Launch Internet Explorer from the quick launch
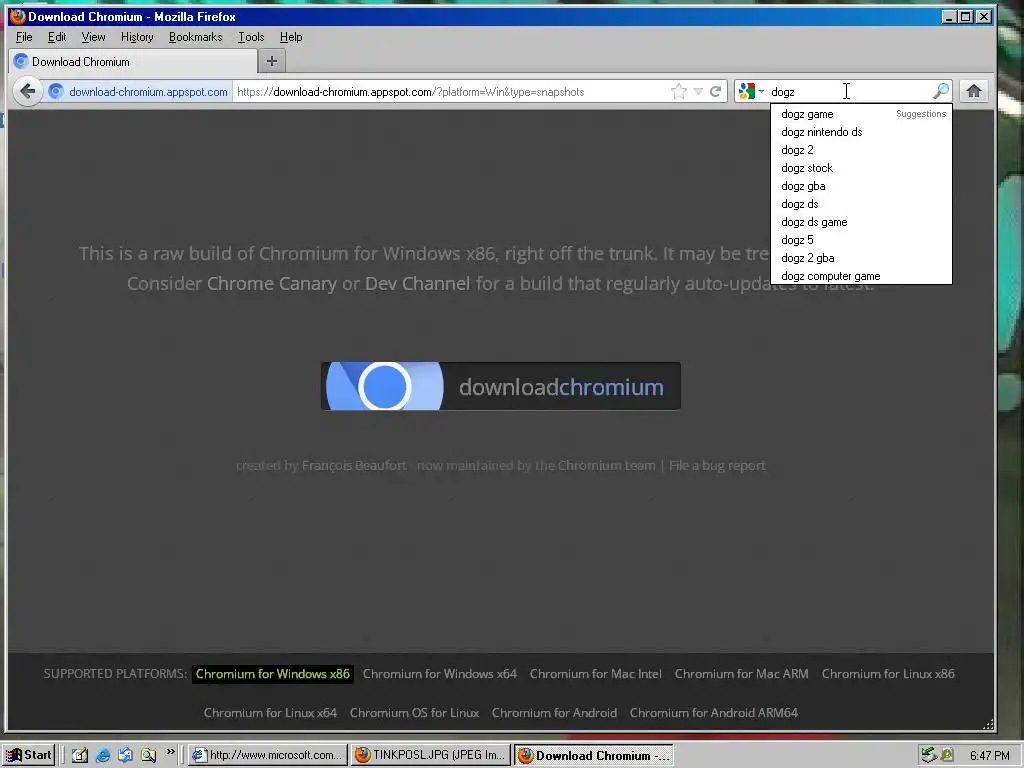This screenshot has width=1024, height=768. [x=103, y=756]
